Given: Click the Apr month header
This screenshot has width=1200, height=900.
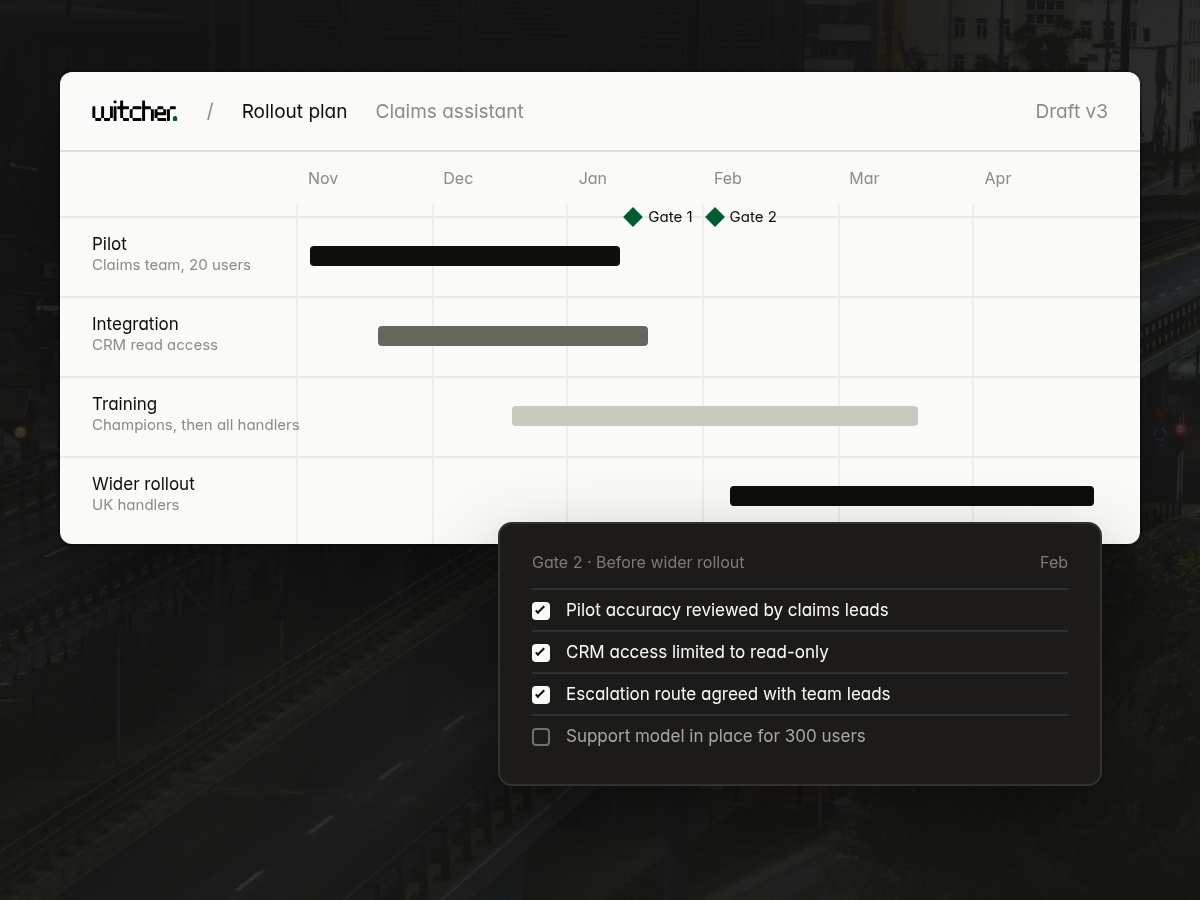Looking at the screenshot, I should [998, 178].
